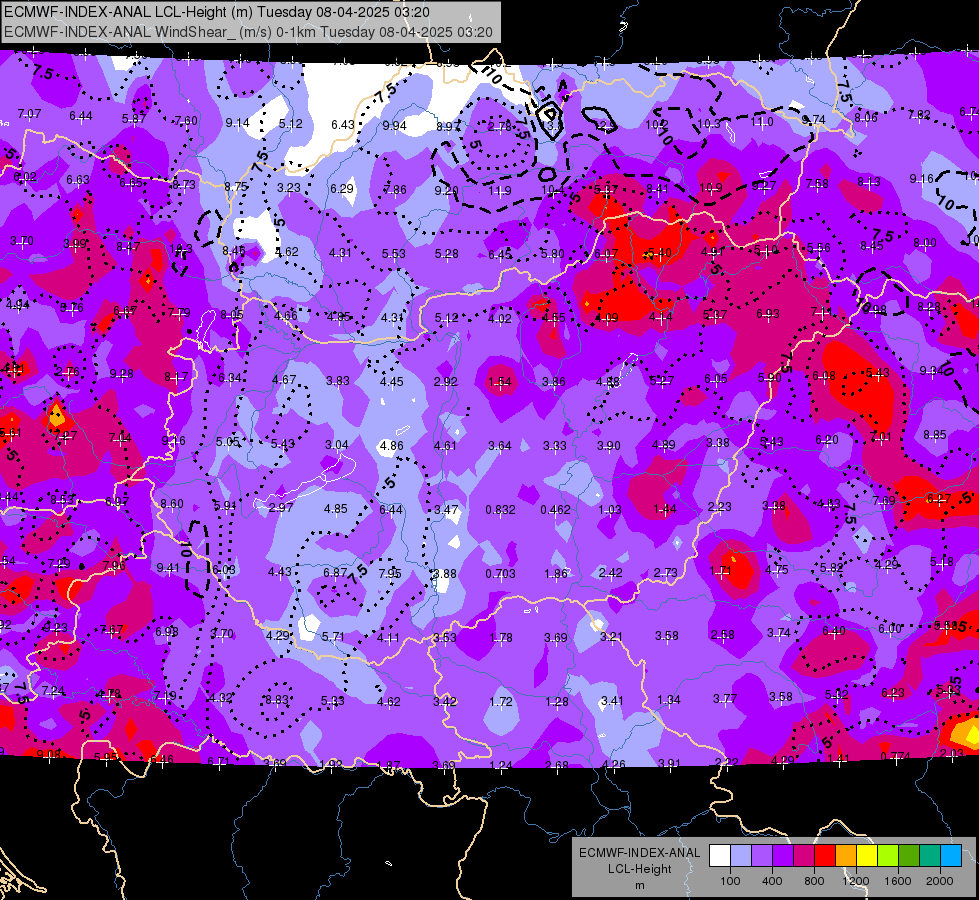The width and height of the screenshot is (979, 900).
Task: Click the 6.44 value near the lake
Action: [391, 510]
